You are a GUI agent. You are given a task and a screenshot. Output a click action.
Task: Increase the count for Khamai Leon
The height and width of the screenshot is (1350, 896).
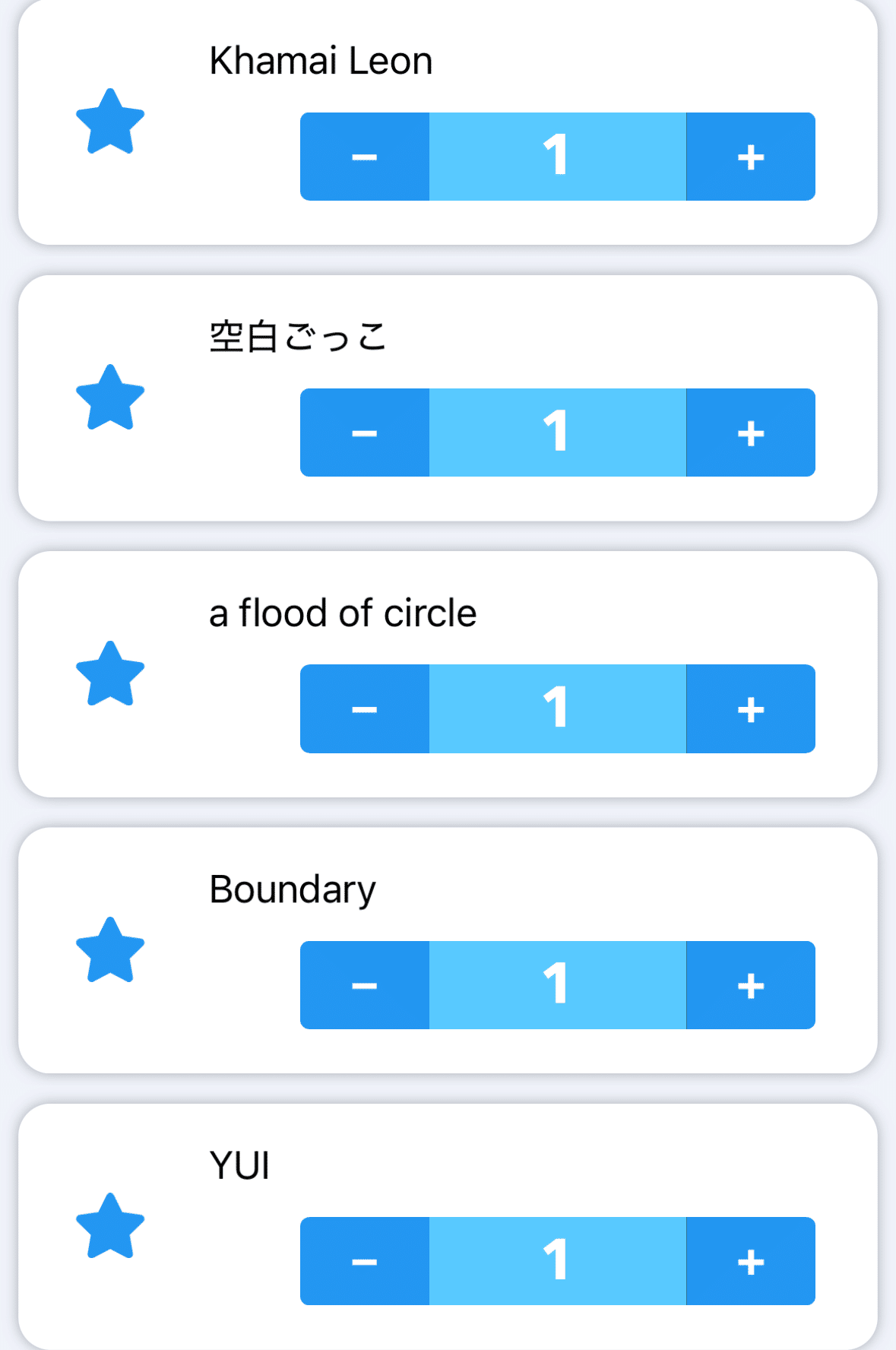click(x=750, y=157)
